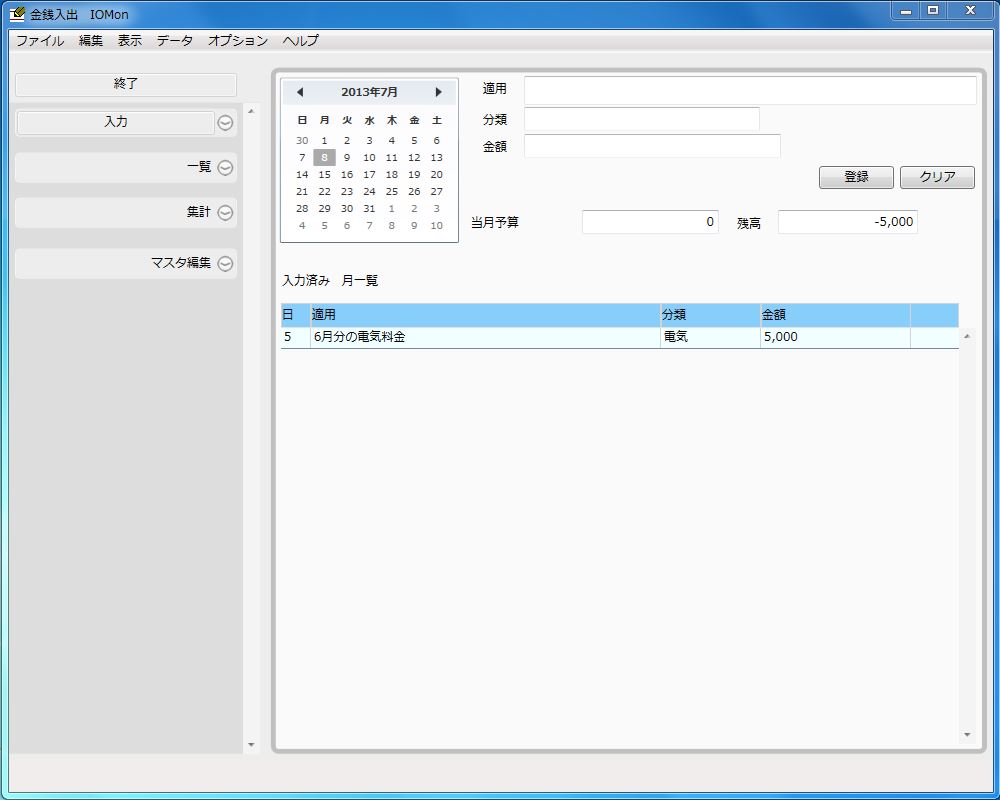
Task: Click the 分類 input field
Action: click(642, 119)
